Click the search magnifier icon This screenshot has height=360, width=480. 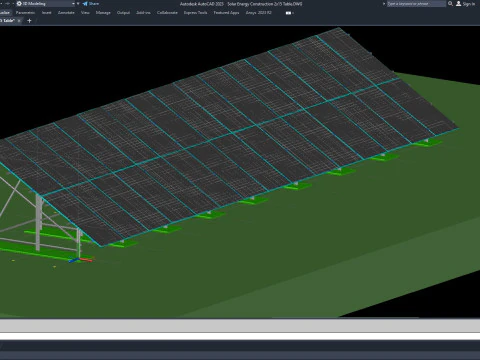click(450, 4)
